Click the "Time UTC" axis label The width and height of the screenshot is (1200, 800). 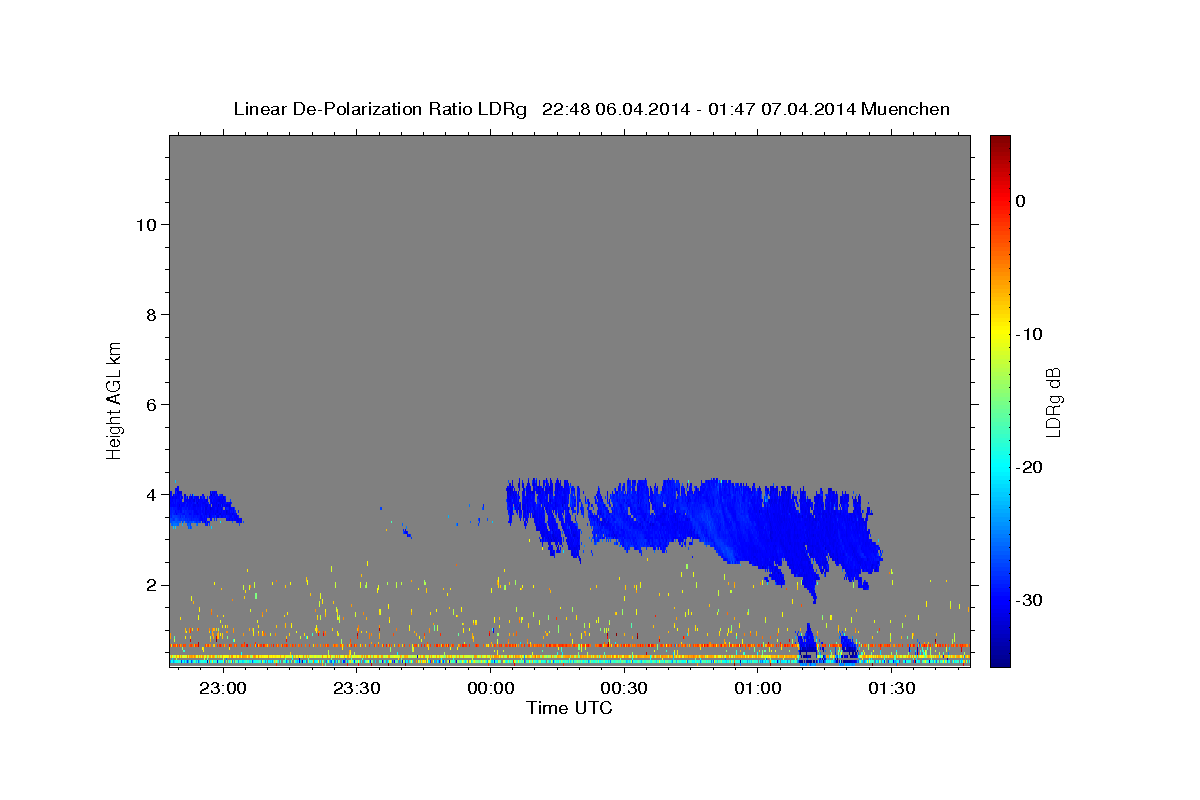569,708
